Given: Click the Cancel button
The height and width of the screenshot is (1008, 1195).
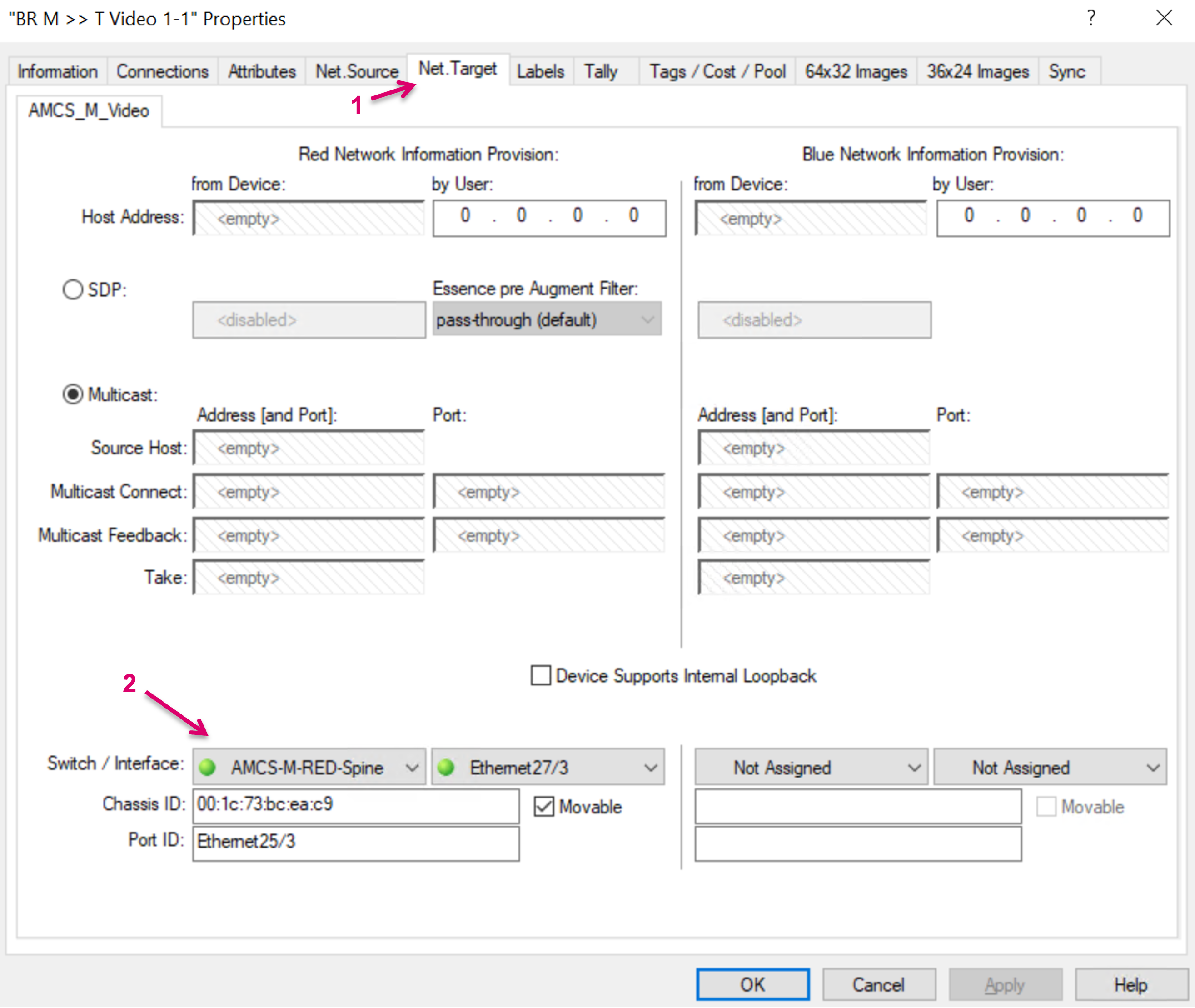Looking at the screenshot, I should point(879,984).
